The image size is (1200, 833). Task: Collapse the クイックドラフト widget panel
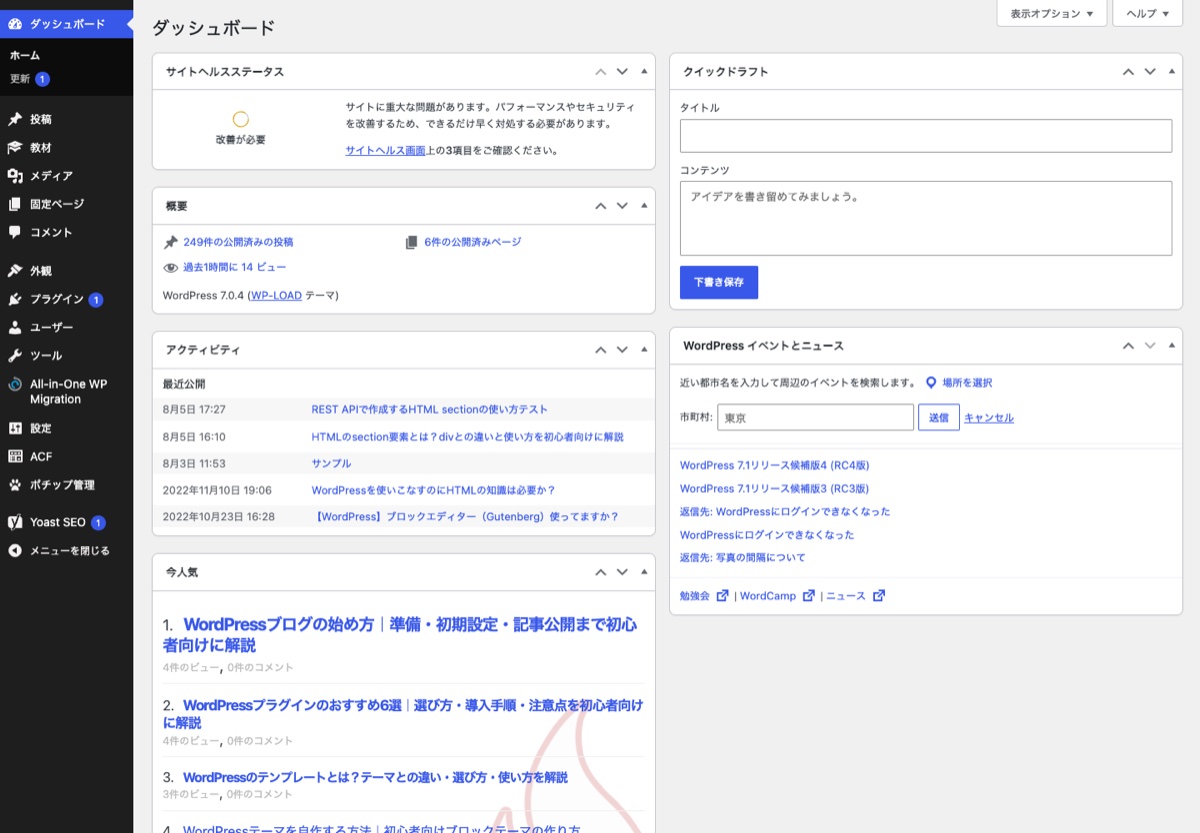pyautogui.click(x=1172, y=71)
